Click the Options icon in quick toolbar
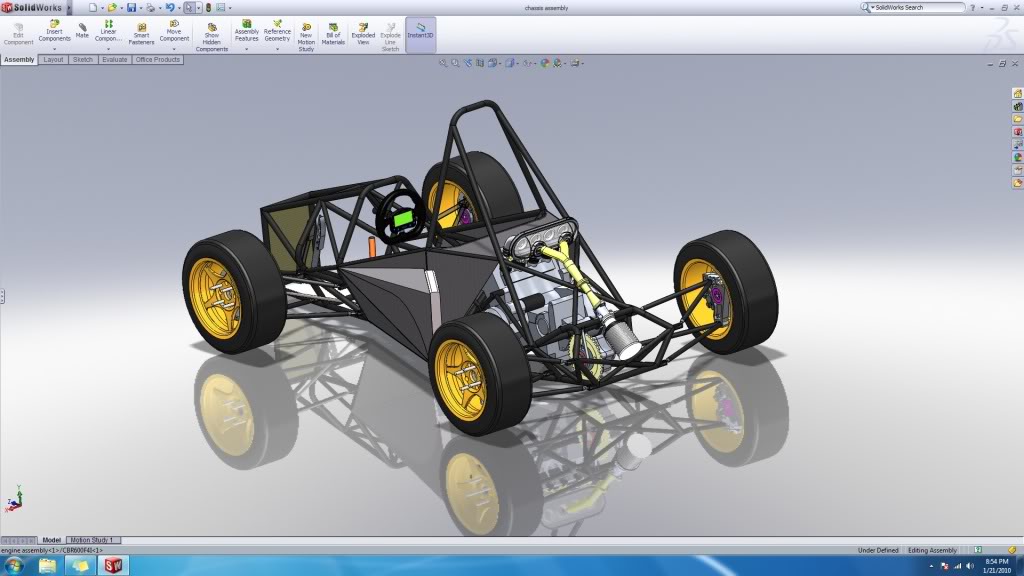 (221, 8)
